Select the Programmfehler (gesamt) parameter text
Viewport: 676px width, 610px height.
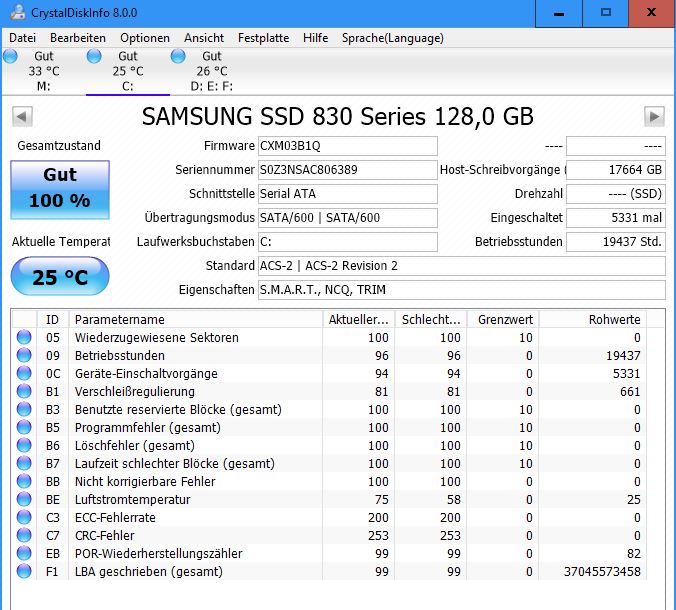pos(147,428)
